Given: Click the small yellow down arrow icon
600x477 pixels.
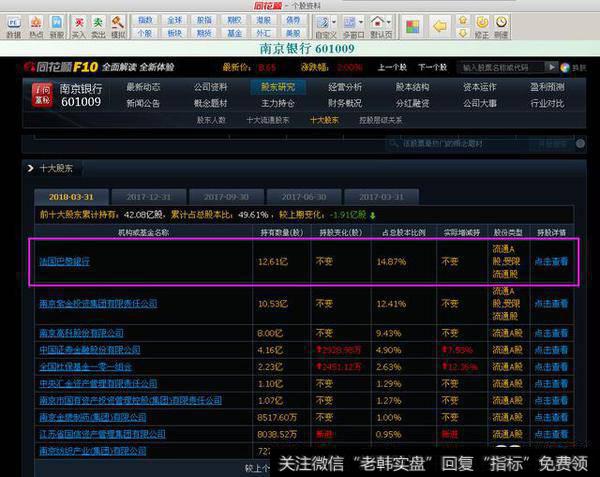Looking at the screenshot, I should point(463,33).
